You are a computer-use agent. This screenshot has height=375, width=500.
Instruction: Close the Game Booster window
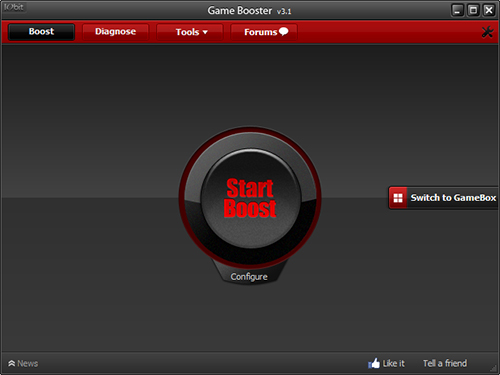click(489, 10)
